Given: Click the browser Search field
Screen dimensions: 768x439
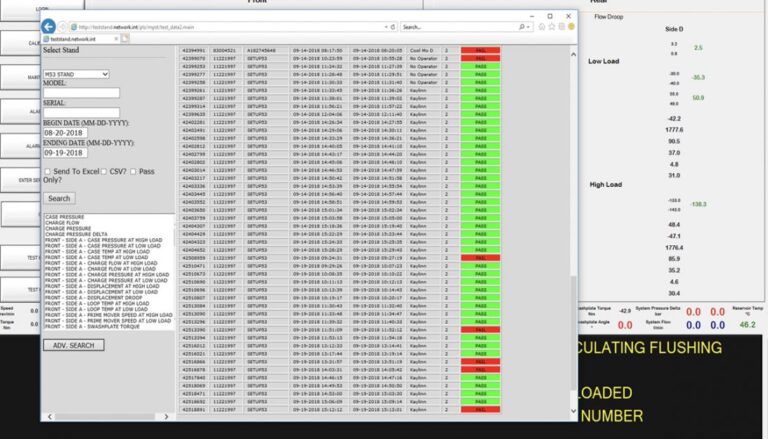Looking at the screenshot, I should [459, 27].
